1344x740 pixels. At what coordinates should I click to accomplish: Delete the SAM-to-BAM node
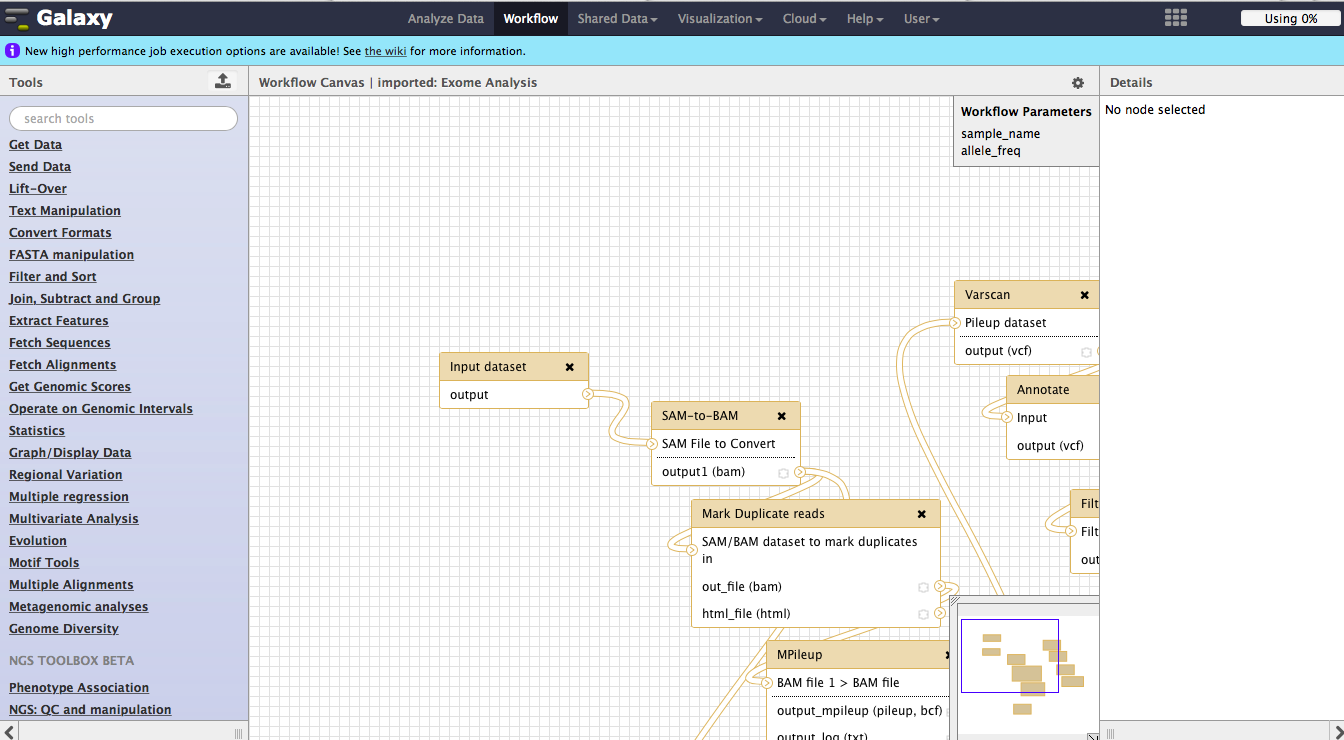coord(782,416)
